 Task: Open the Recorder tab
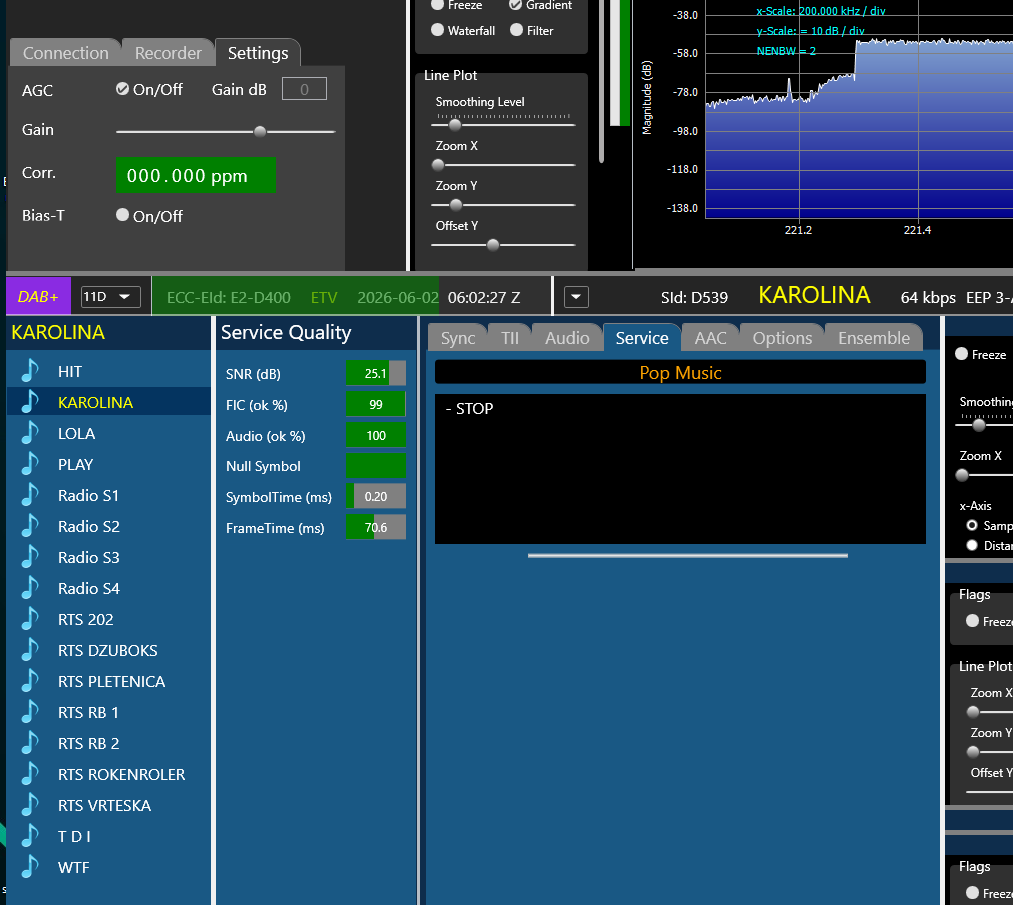pyautogui.click(x=168, y=53)
